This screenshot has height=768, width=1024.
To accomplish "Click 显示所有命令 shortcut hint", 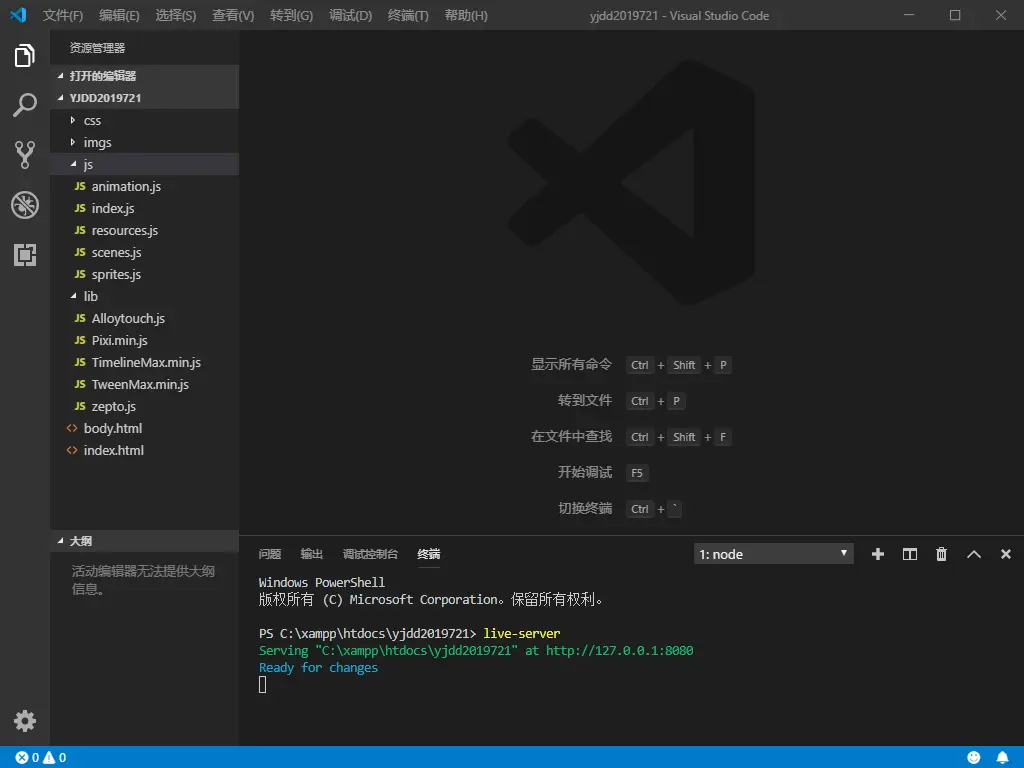I will click(x=571, y=364).
